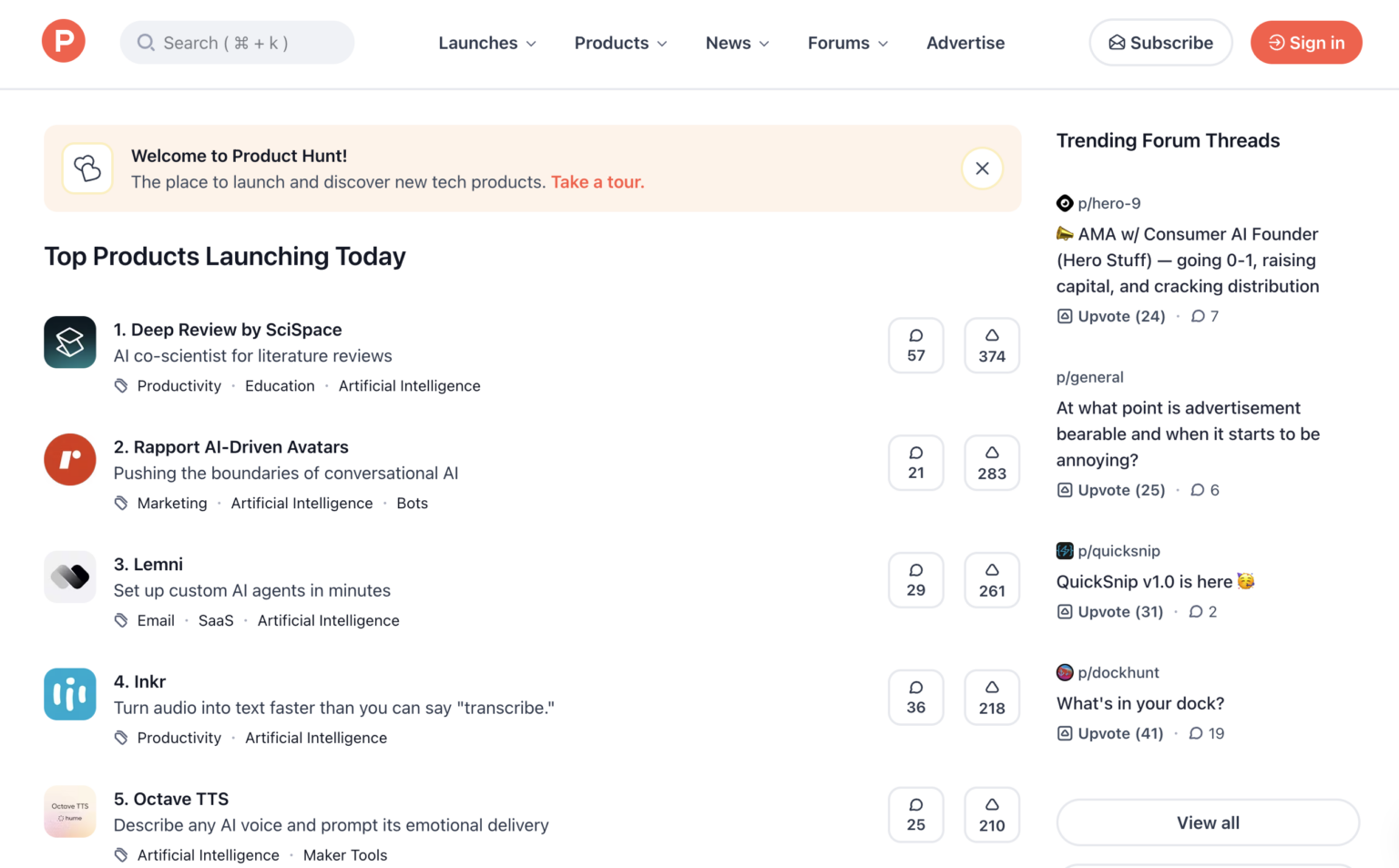Upvote Inkr
This screenshot has width=1399, height=868.
point(992,697)
